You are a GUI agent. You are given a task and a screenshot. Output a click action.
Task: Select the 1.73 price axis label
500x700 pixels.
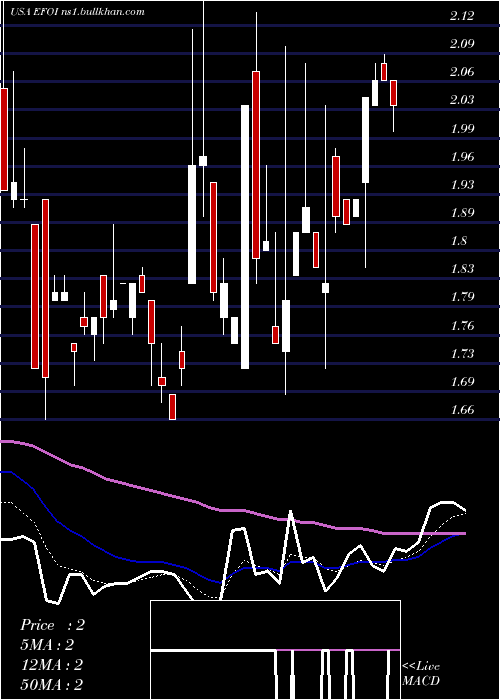tap(462, 354)
